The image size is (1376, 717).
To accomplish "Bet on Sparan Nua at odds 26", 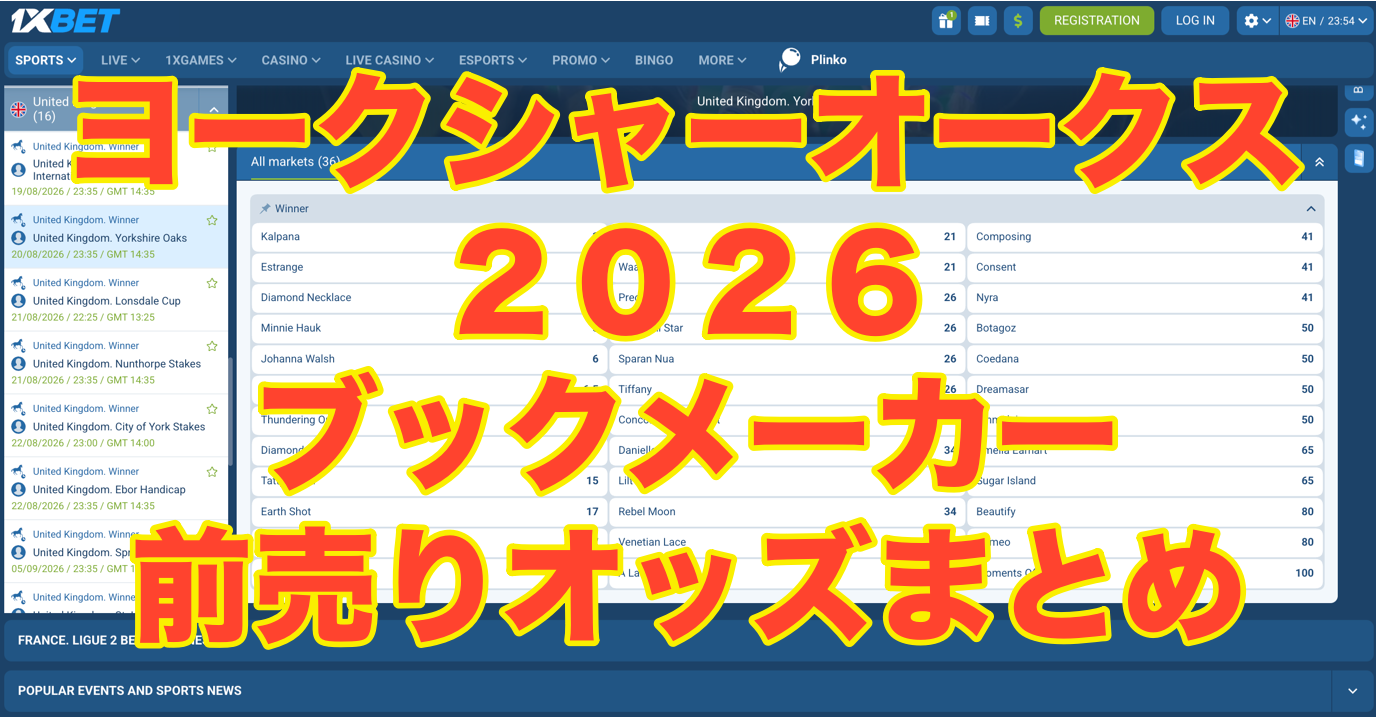I will (x=787, y=359).
